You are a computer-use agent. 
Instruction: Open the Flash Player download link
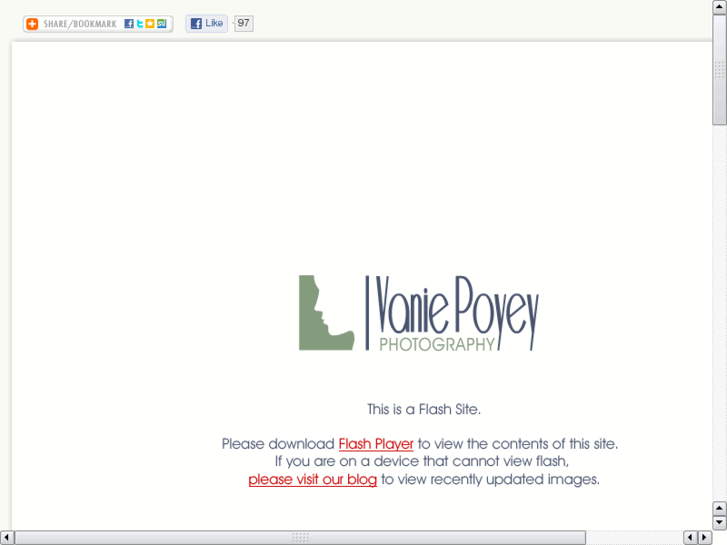tap(376, 444)
